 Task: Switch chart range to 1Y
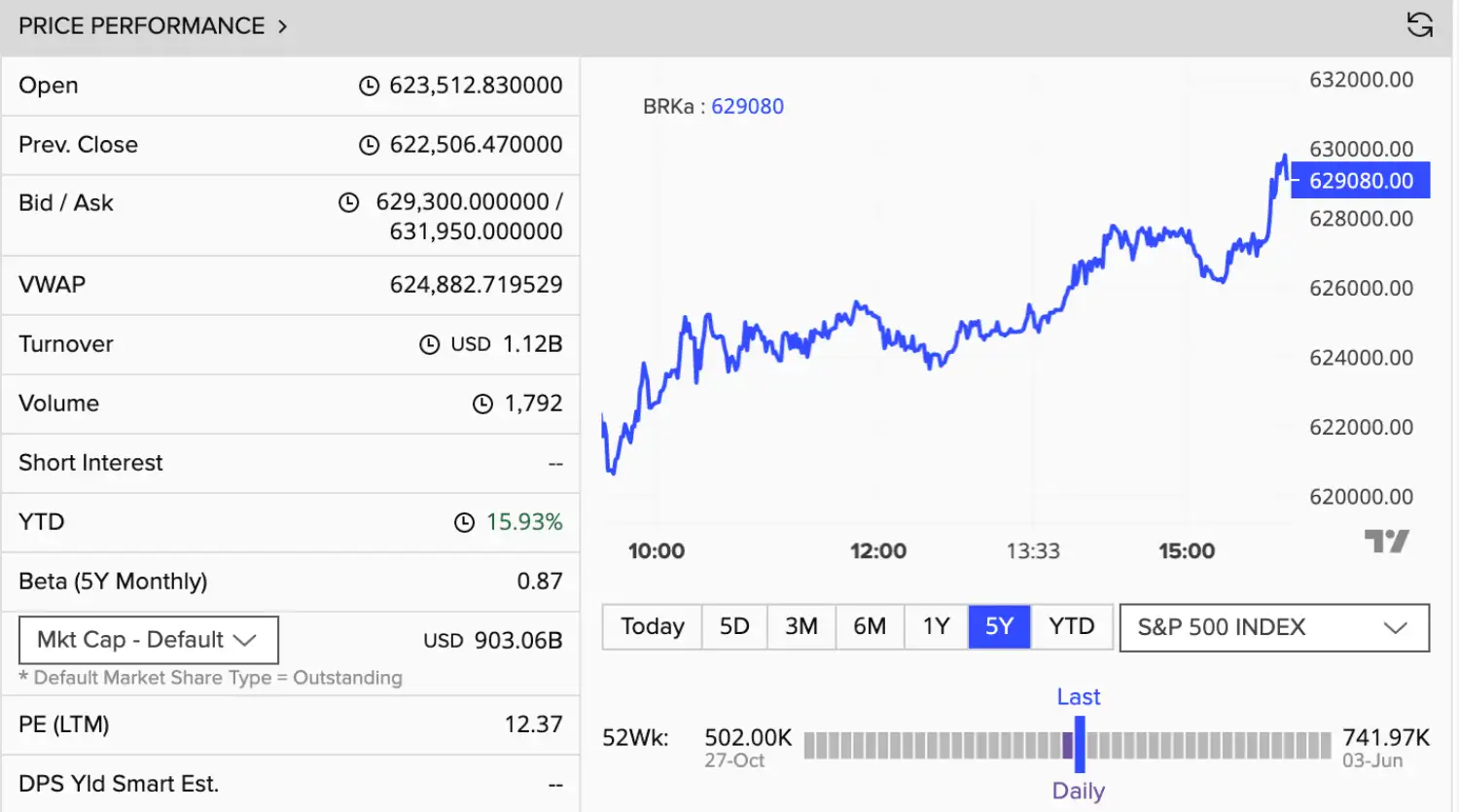[936, 626]
